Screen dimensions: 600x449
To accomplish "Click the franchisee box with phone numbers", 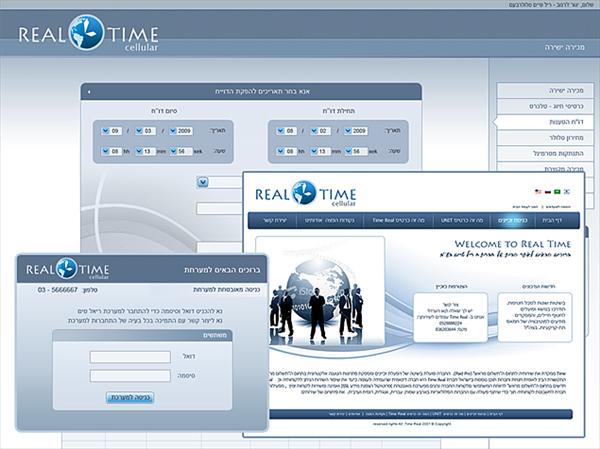I will 450,317.
